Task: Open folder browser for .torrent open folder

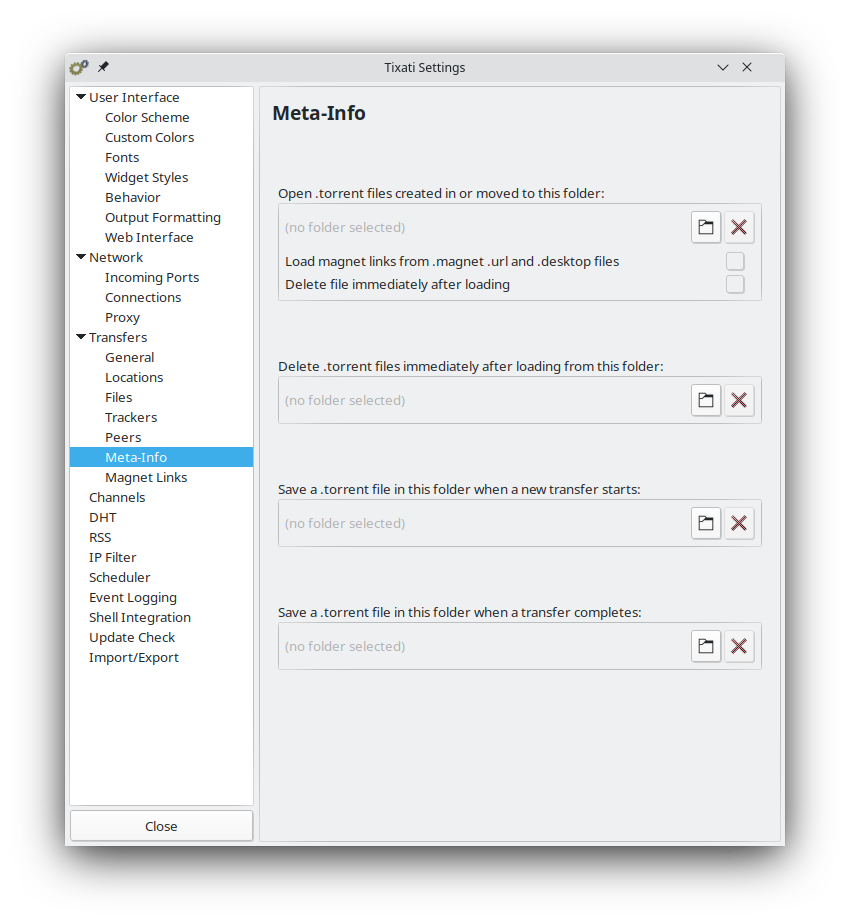Action: pyautogui.click(x=706, y=227)
